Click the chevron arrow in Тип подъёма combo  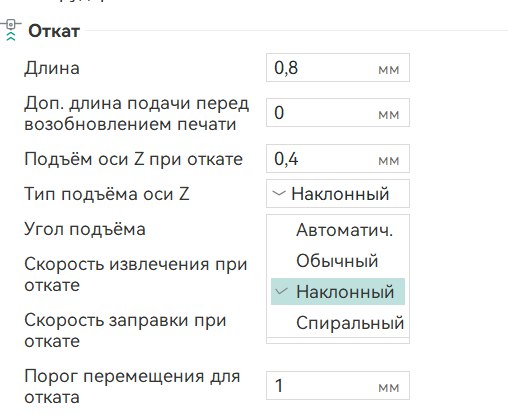(279, 193)
